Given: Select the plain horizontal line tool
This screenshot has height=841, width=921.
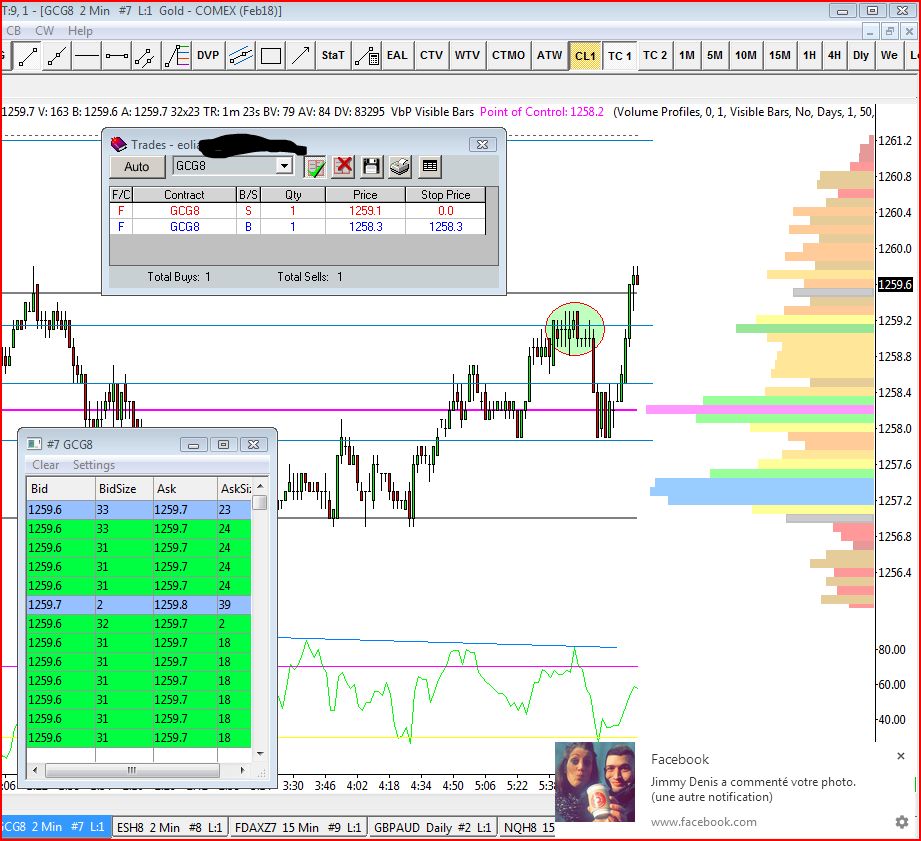Looking at the screenshot, I should coord(87,56).
